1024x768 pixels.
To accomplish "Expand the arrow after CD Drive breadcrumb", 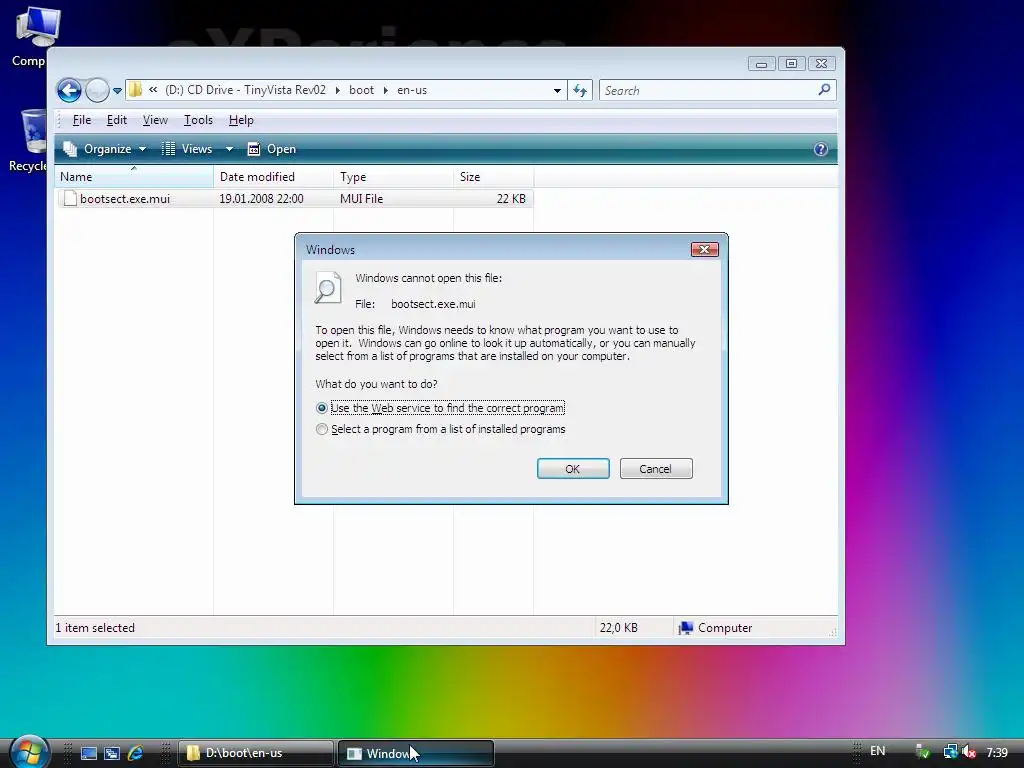I will tap(338, 90).
